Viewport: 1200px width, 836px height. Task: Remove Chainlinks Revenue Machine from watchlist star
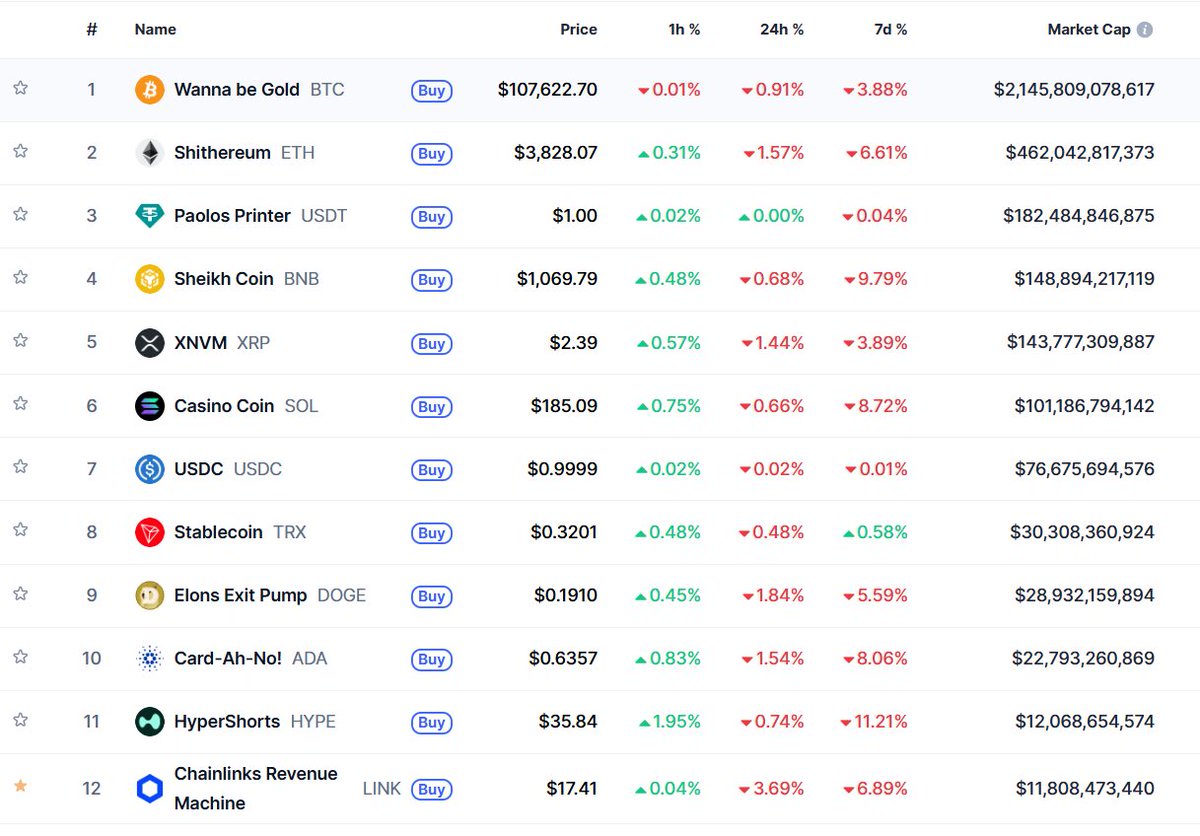click(20, 786)
